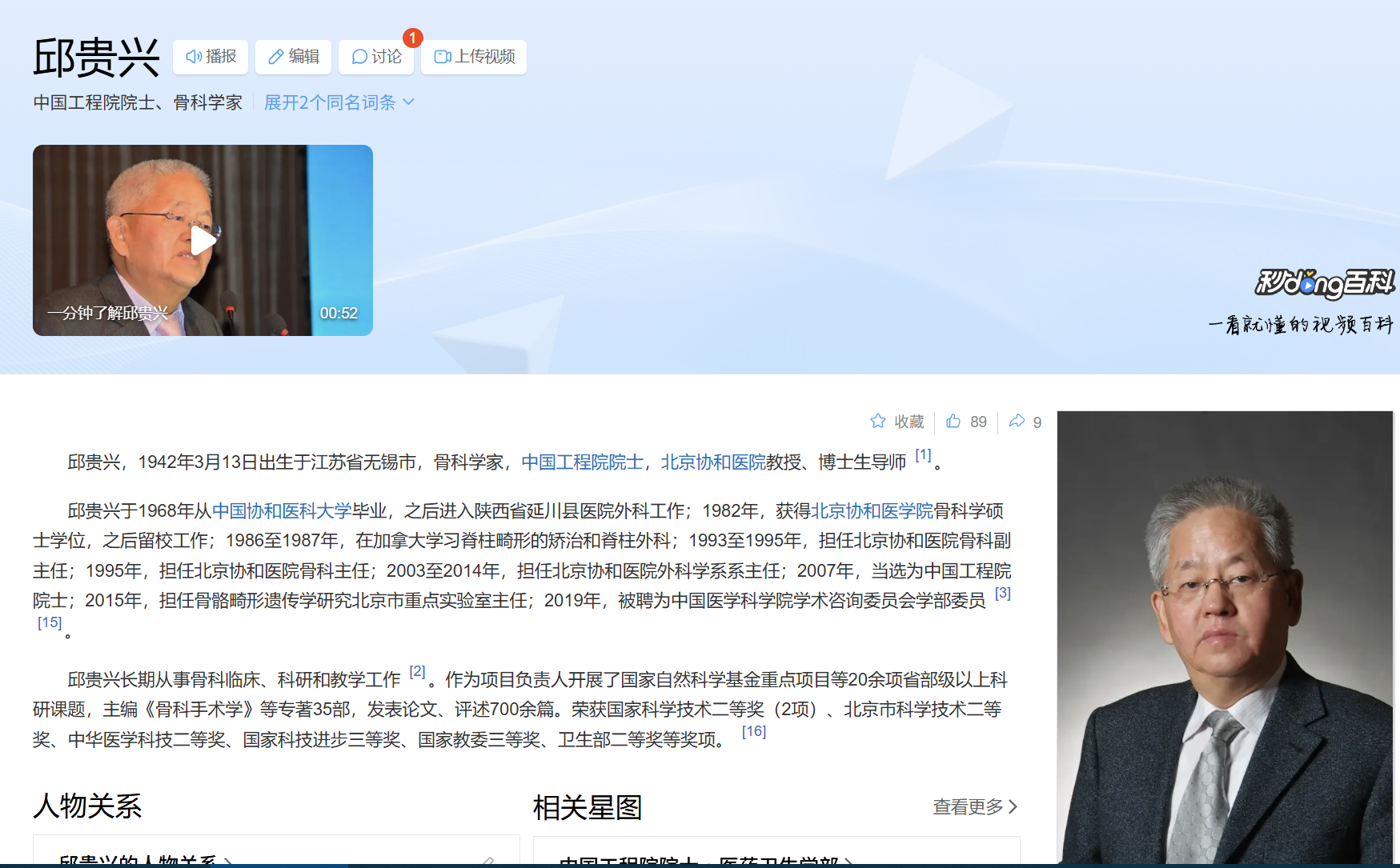Open reference citation [1]
Viewport: 1400px width, 868px height.
coord(923,455)
